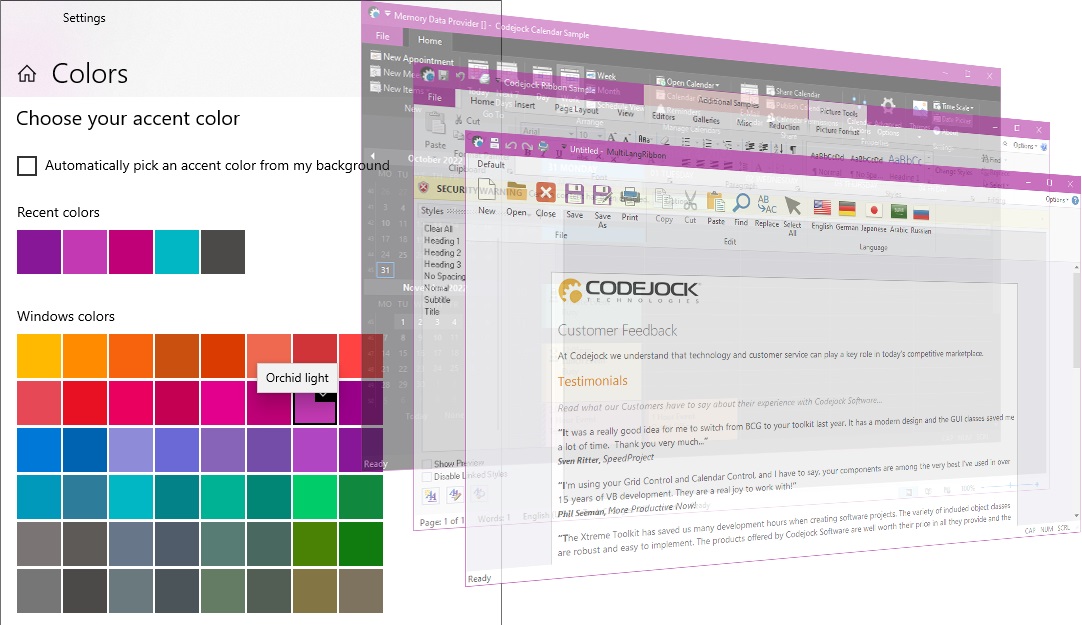Click the blue help icon in MultiLangRibbon
Viewport: 1082px width, 625px height.
pyautogui.click(x=1075, y=201)
